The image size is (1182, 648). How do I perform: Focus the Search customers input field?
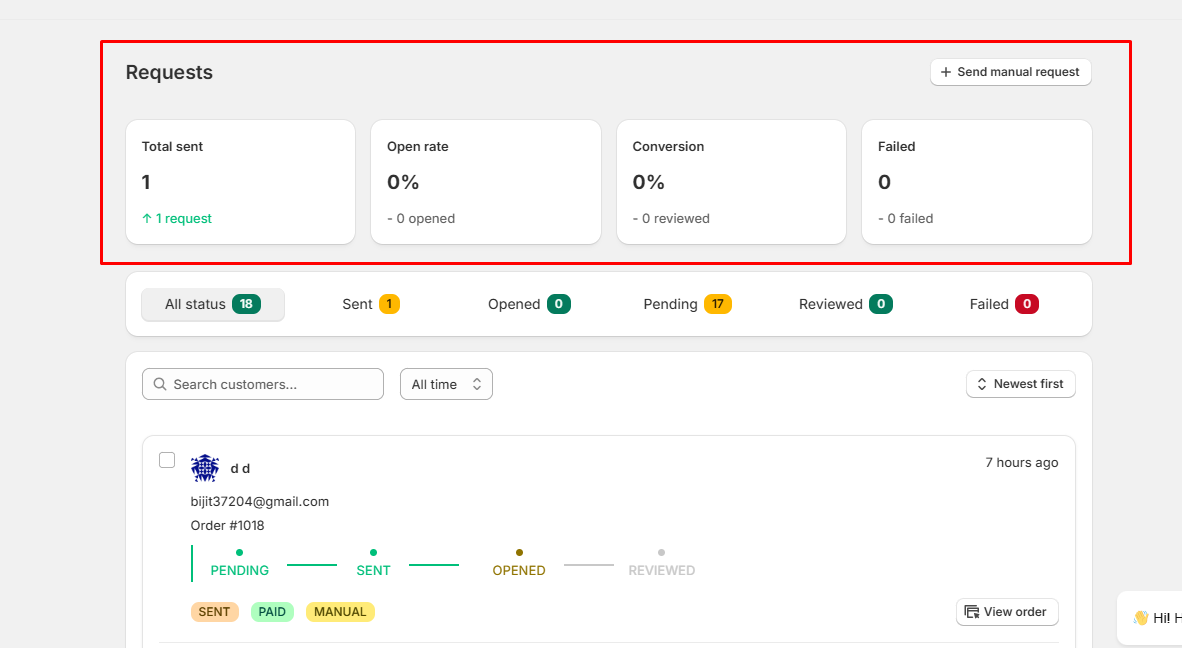[x=262, y=384]
